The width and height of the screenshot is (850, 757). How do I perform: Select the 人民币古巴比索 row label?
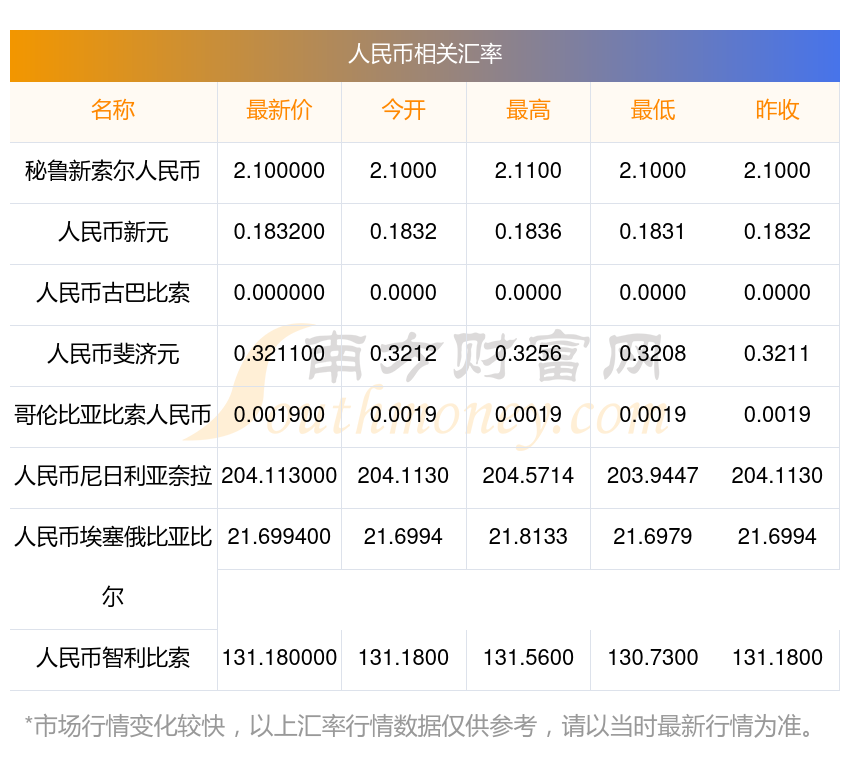click(x=113, y=293)
